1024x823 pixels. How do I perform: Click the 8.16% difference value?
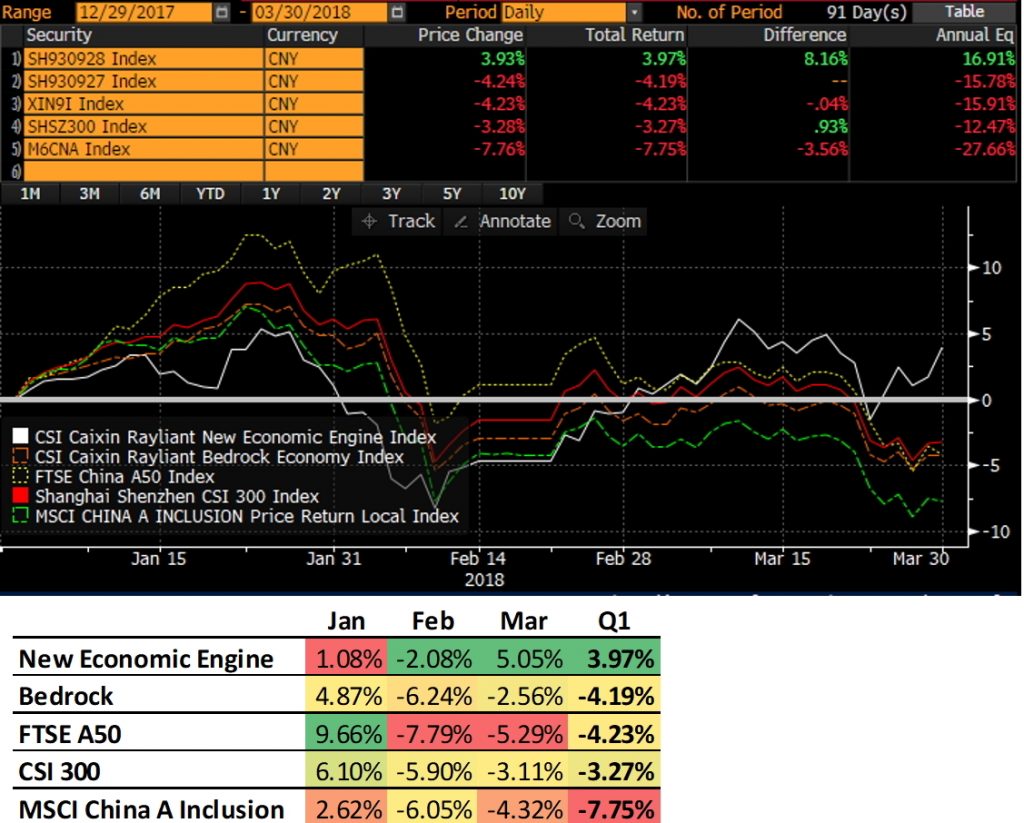point(826,59)
